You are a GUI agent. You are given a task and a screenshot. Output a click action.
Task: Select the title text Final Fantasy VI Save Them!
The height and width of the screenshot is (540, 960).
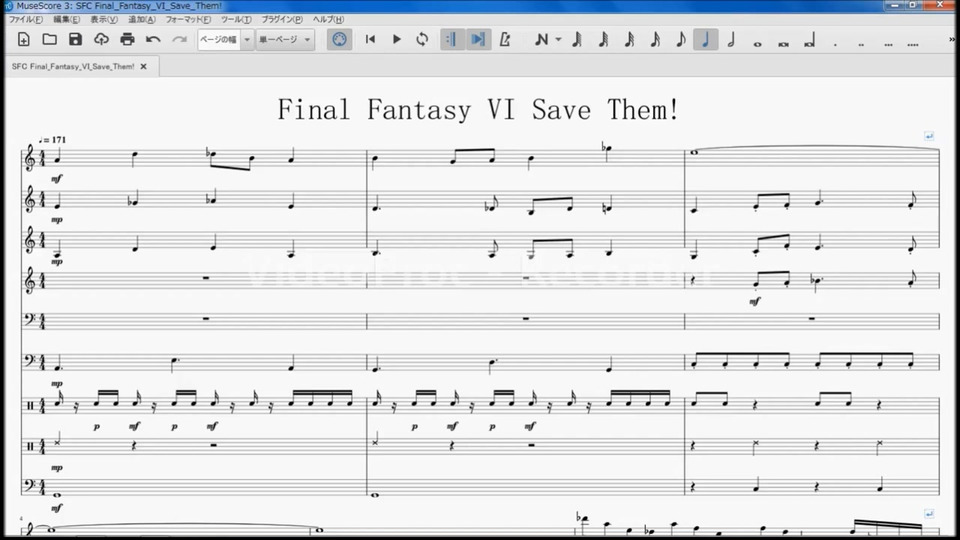click(x=478, y=110)
